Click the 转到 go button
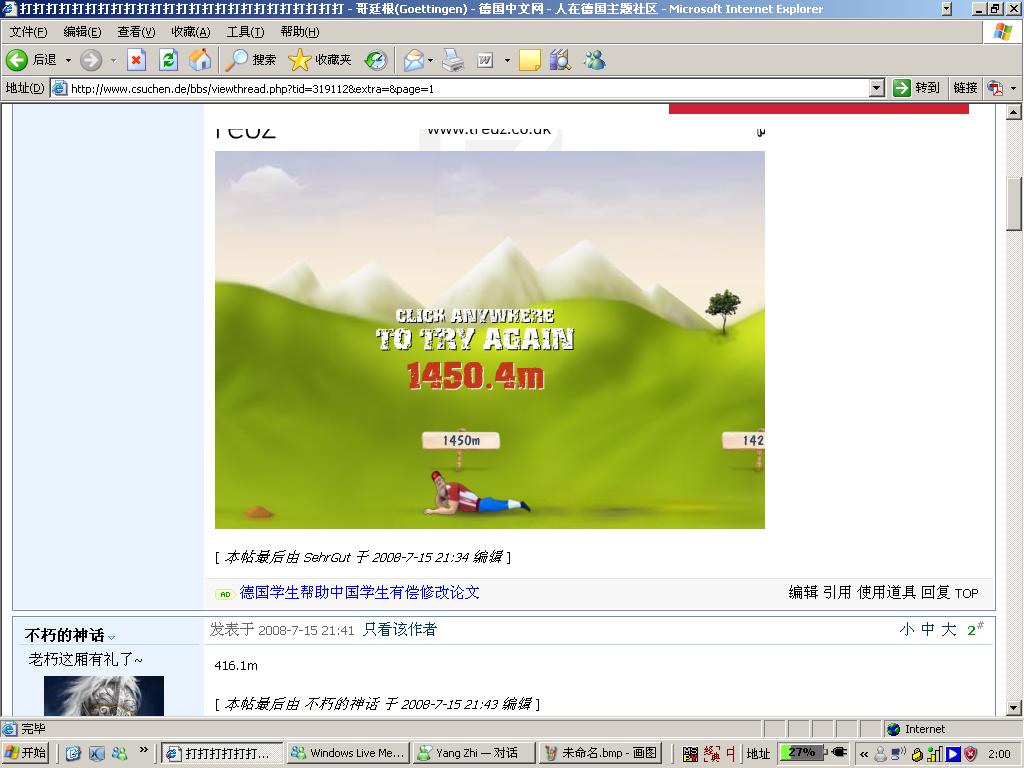Viewport: 1024px width, 768px height. [916, 88]
